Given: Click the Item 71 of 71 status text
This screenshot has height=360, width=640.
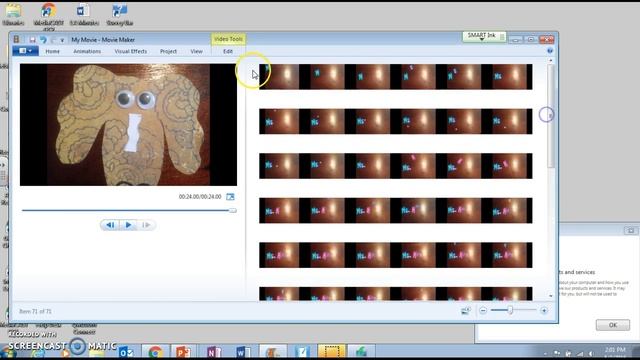Looking at the screenshot, I should click(35, 311).
